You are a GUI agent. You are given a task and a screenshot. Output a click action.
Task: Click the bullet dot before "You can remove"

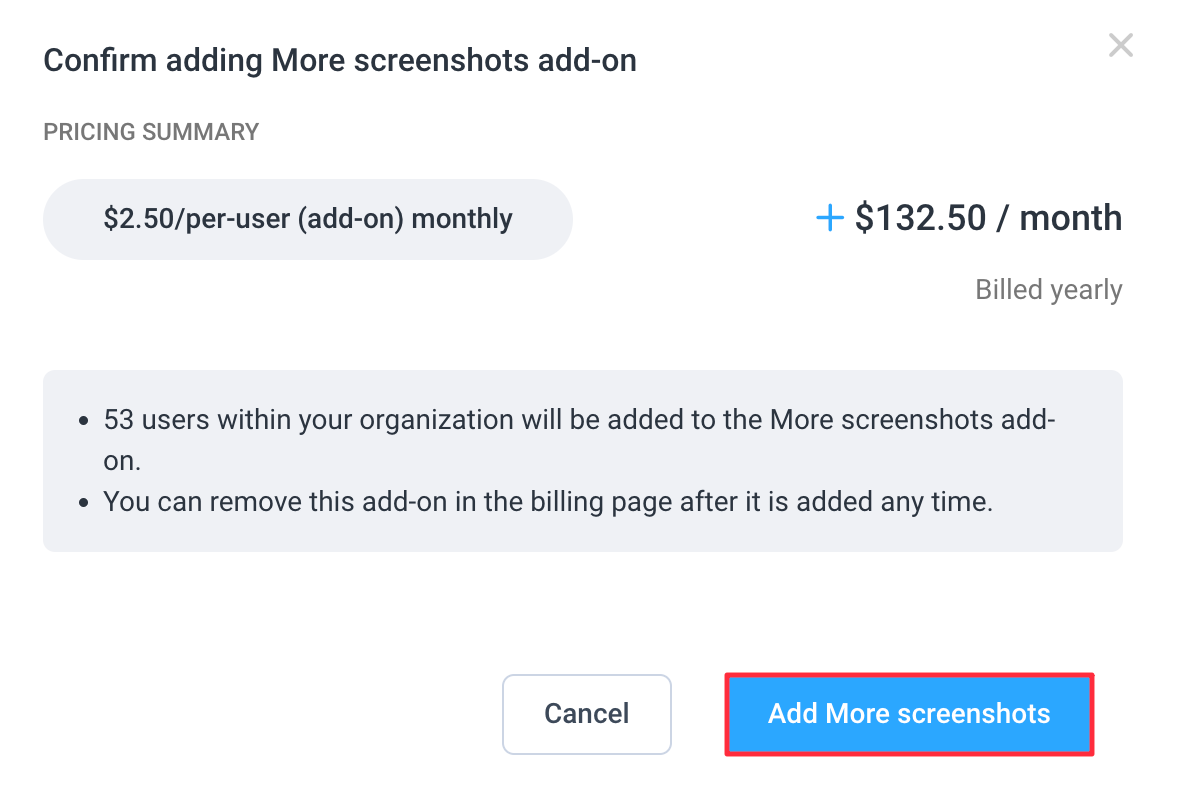click(84, 502)
